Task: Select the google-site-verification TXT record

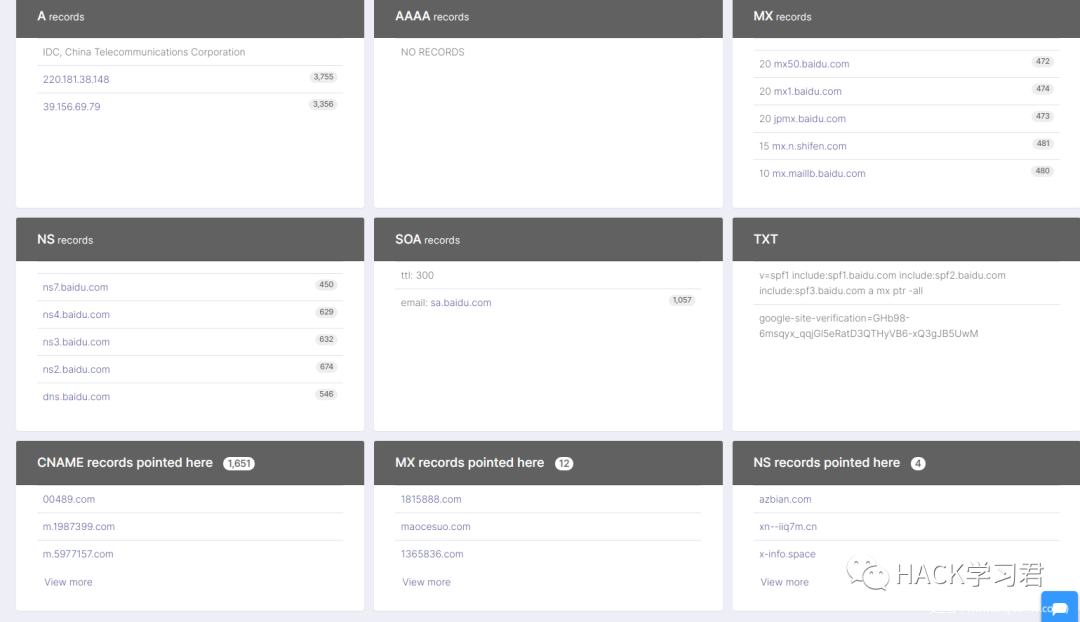Action: 869,326
